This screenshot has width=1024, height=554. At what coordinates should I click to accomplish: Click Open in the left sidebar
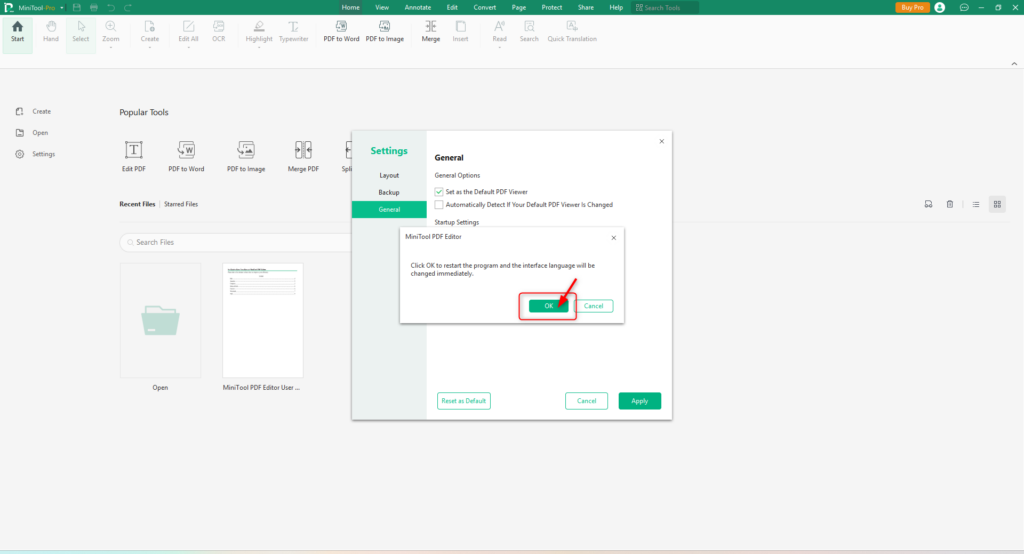(x=33, y=133)
